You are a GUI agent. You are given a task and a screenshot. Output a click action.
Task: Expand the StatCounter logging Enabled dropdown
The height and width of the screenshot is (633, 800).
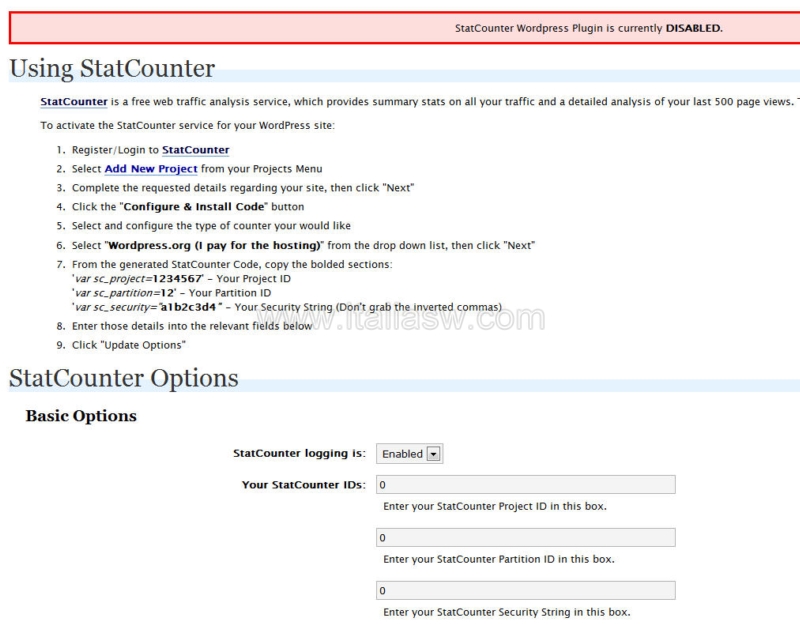coord(409,453)
